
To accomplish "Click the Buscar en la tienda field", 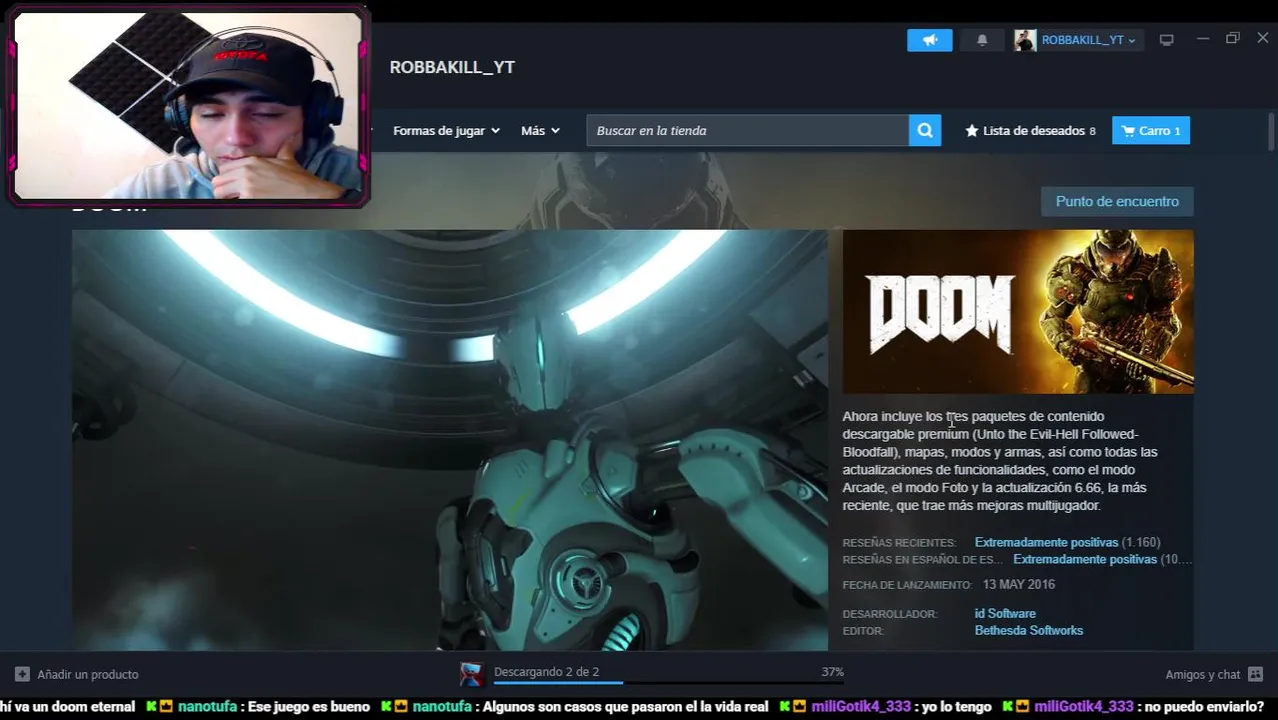I will 748,131.
